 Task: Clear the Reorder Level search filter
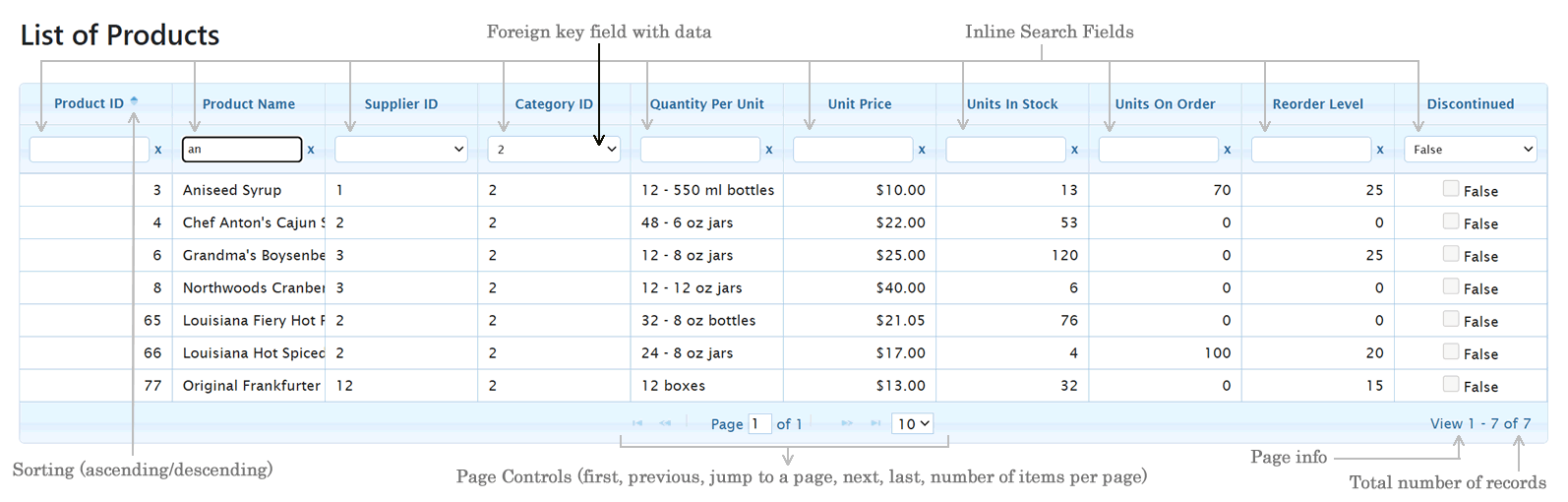(x=1380, y=150)
